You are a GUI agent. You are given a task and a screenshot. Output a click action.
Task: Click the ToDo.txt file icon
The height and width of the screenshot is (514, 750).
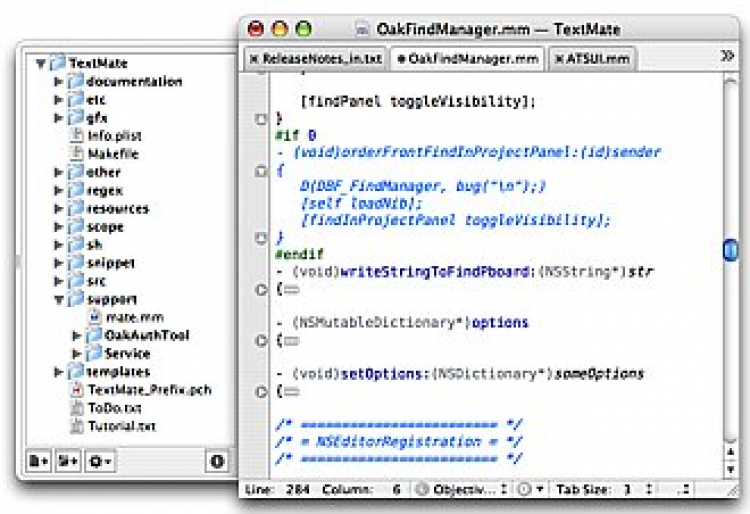click(x=77, y=408)
